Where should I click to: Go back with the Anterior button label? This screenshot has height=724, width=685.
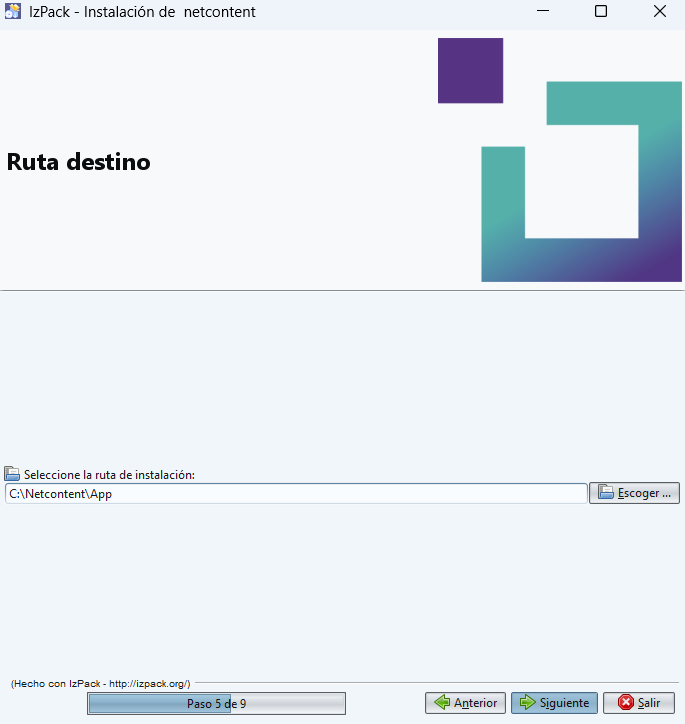(x=475, y=703)
